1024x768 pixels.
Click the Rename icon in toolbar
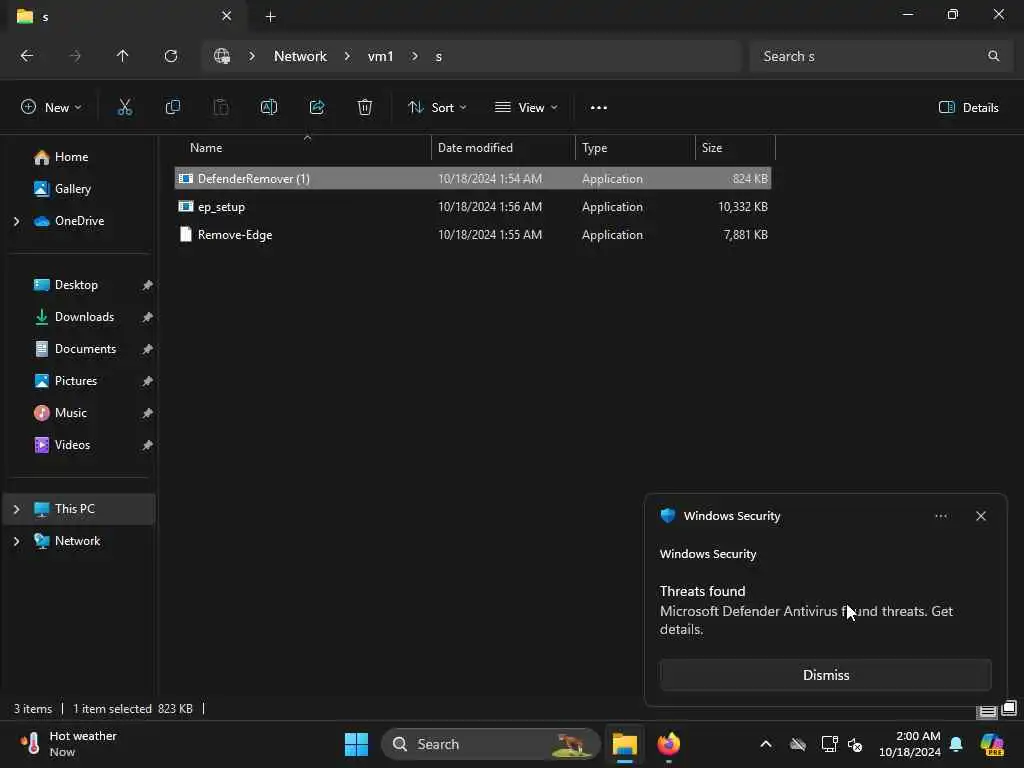click(268, 108)
